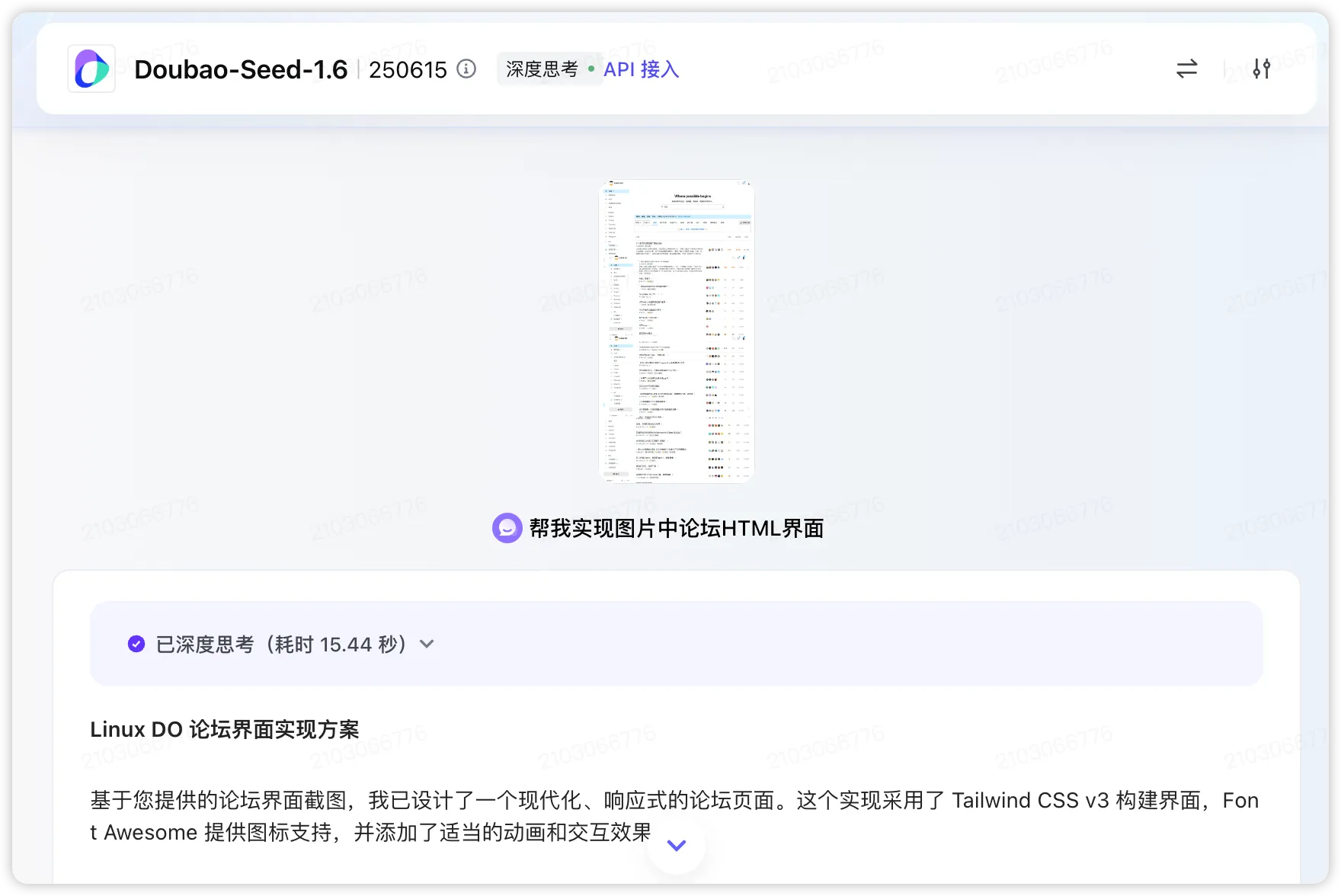Click the prompt text 帮我实现图片中论坛HTML界面
Image resolution: width=1341 pixels, height=896 pixels.
(677, 528)
